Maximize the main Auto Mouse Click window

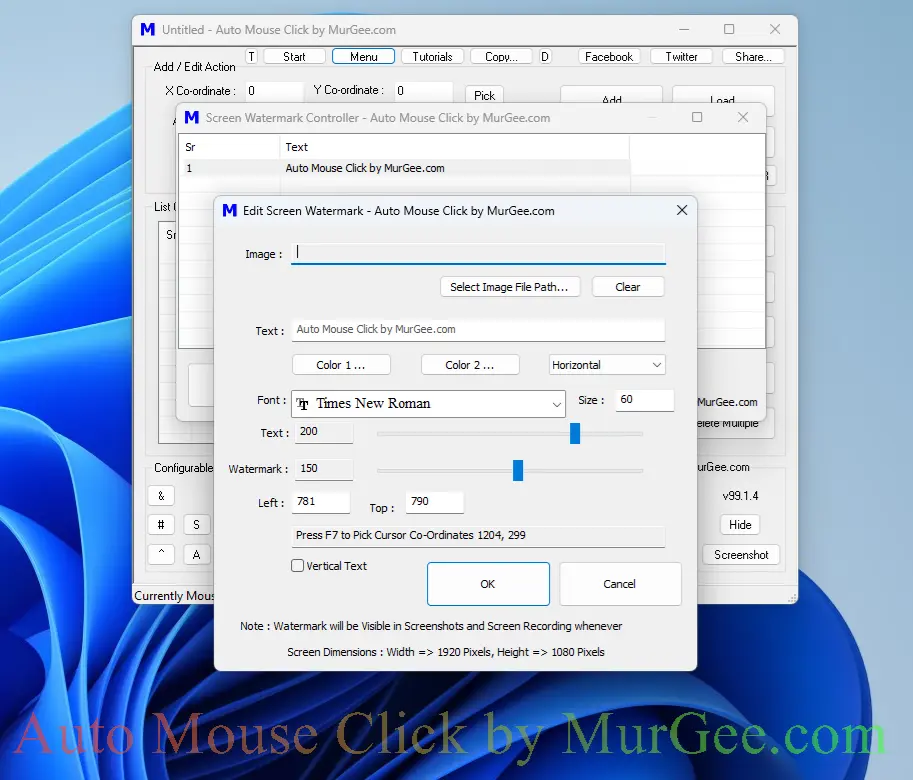pyautogui.click(x=729, y=29)
